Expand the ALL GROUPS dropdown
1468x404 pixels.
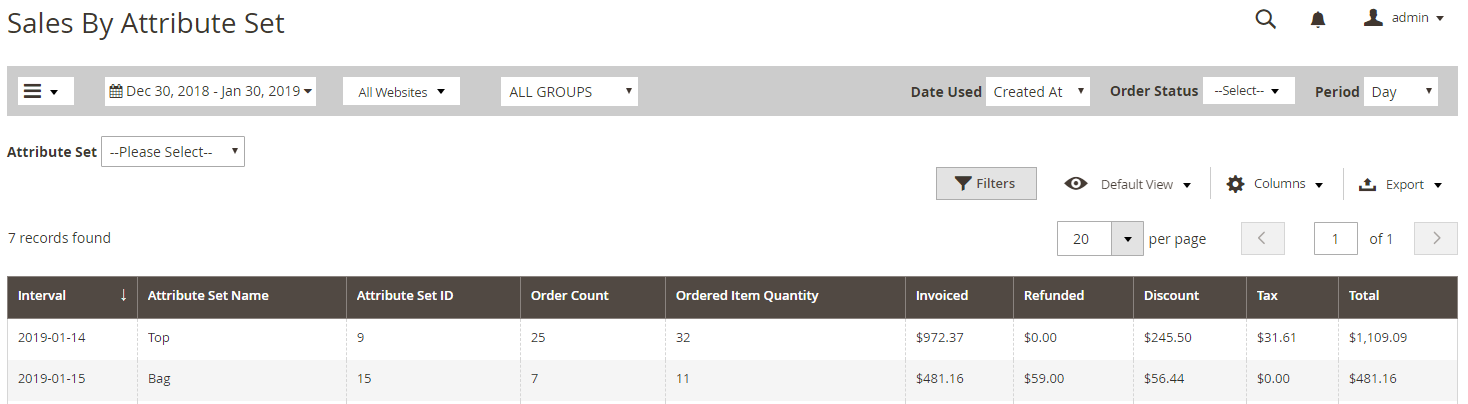point(569,91)
